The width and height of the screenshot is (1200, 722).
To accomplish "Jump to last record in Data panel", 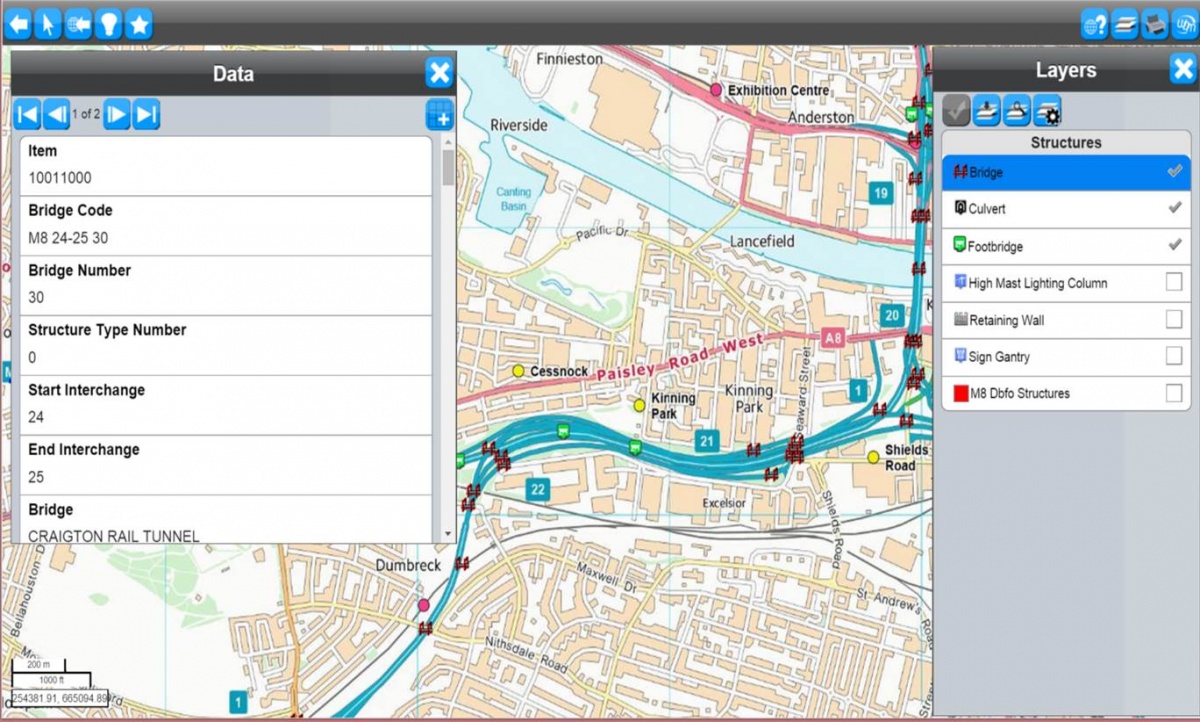I will coord(147,115).
